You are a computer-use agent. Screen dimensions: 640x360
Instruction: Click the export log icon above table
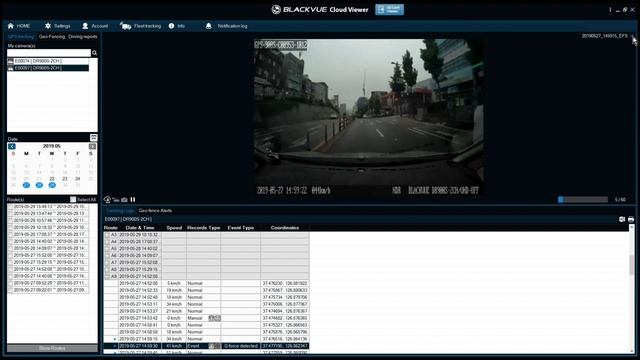[x=622, y=219]
